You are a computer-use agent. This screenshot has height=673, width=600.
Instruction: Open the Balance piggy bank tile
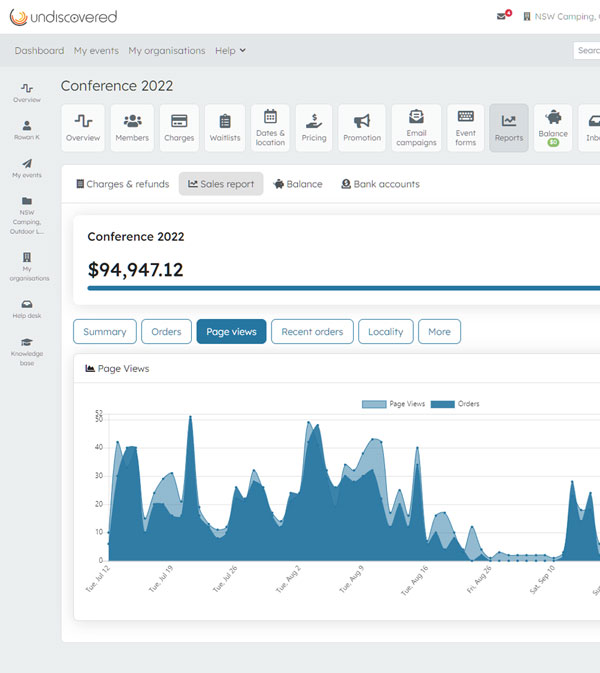pyautogui.click(x=553, y=127)
